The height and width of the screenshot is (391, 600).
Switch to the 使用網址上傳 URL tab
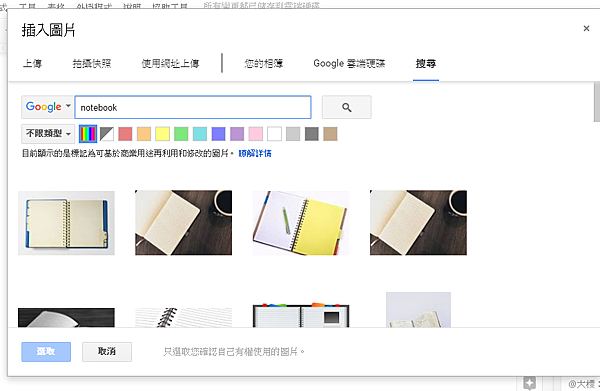click(x=170, y=64)
